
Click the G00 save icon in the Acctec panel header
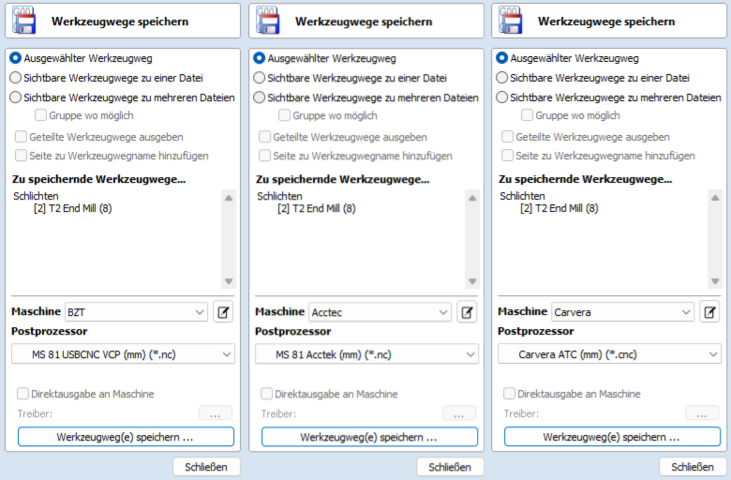pos(268,20)
